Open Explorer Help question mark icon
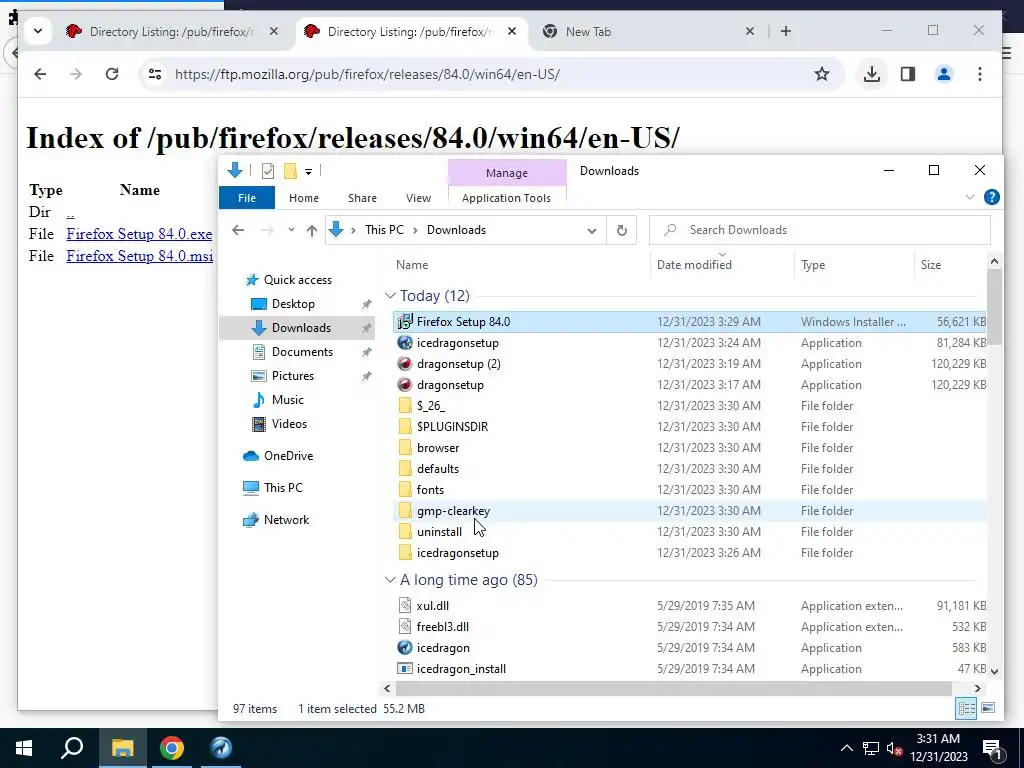 click(x=991, y=197)
